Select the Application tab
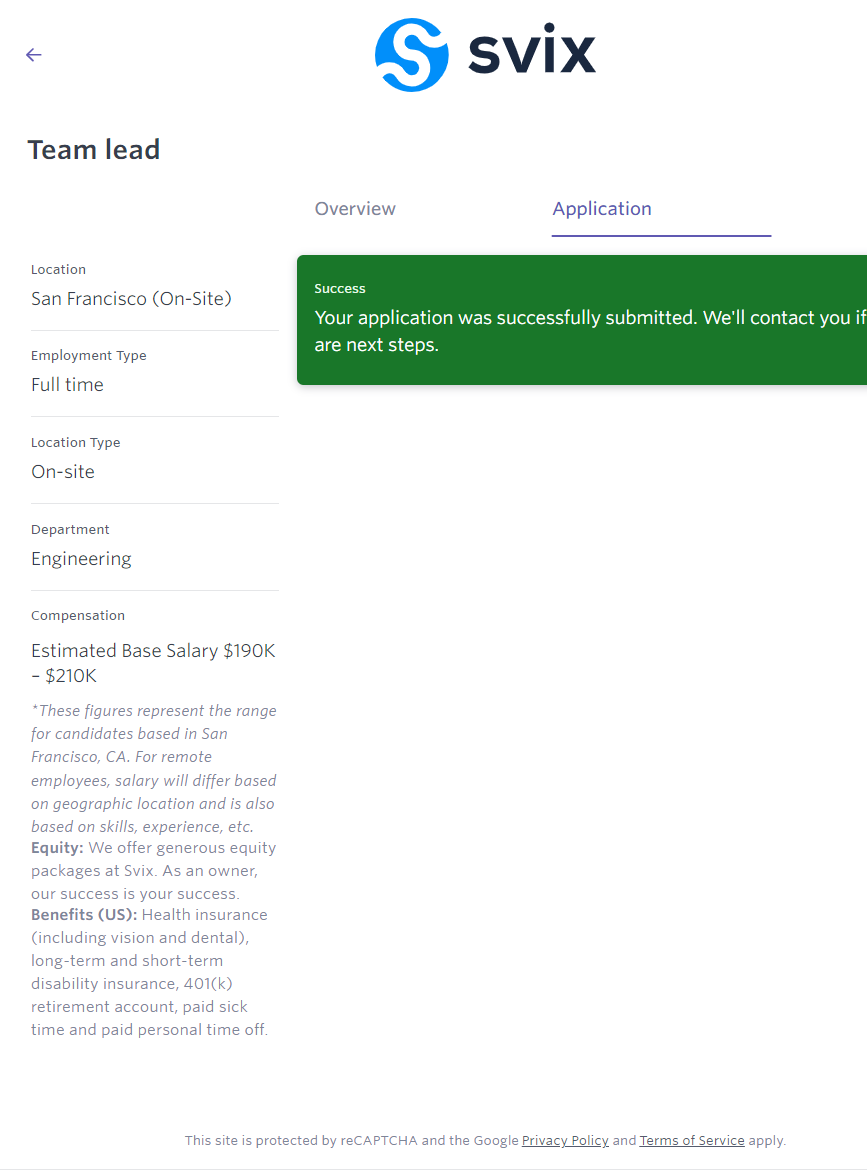Image resolution: width=867 pixels, height=1171 pixels. click(602, 209)
